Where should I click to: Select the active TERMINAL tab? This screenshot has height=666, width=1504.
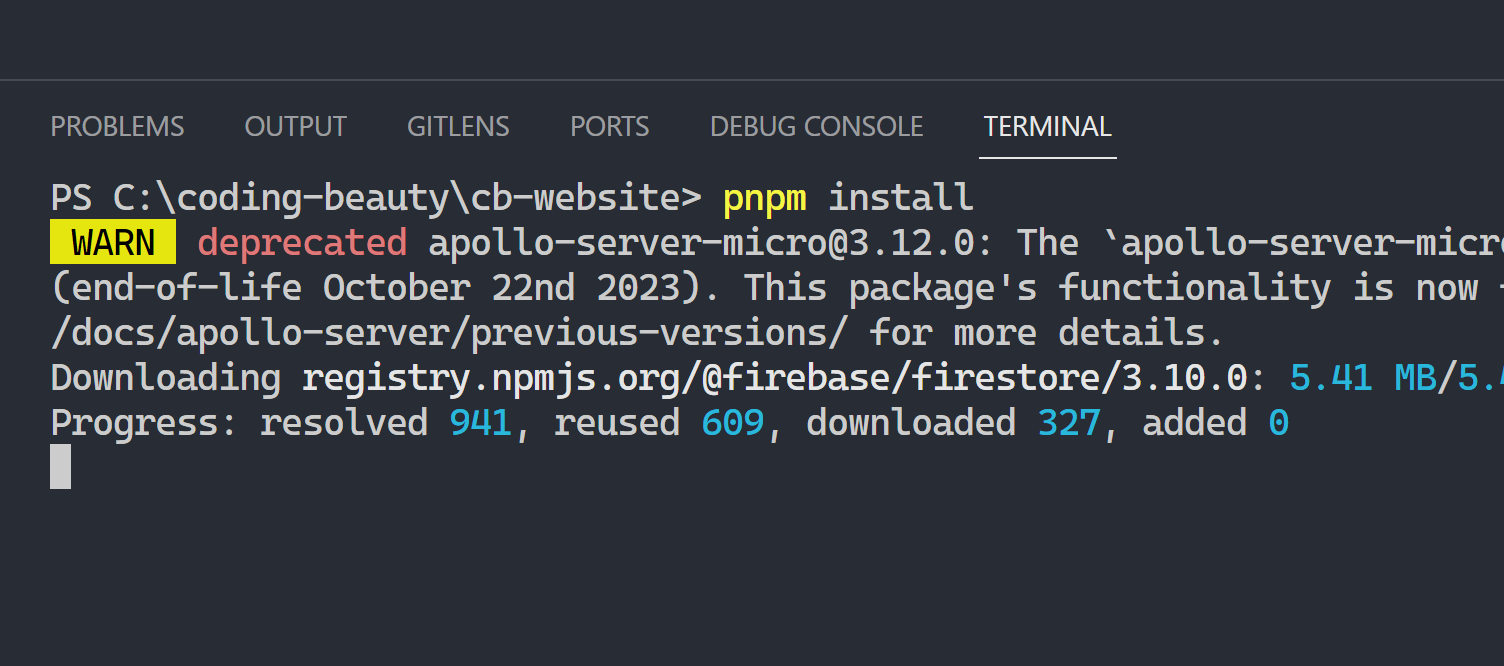point(1047,126)
